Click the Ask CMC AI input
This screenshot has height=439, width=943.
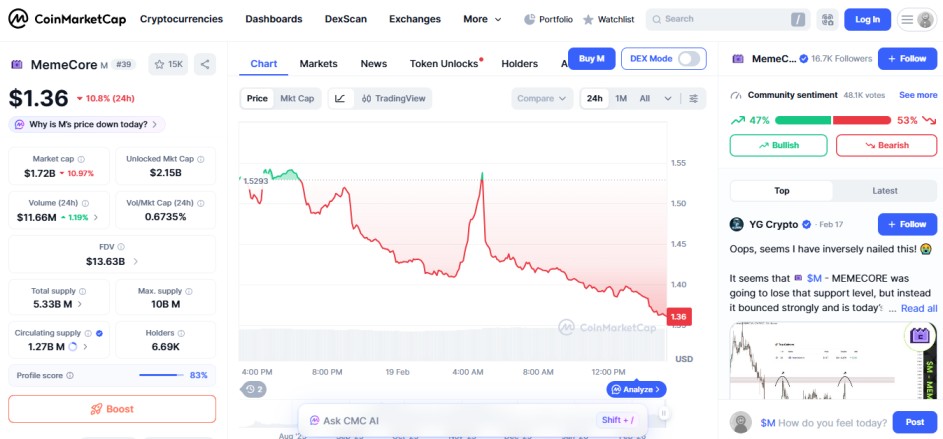[x=473, y=420]
